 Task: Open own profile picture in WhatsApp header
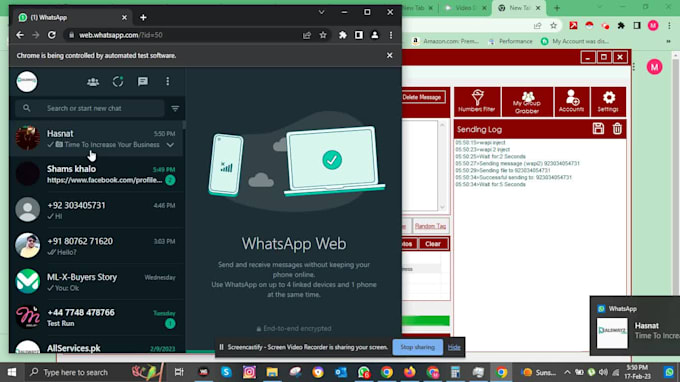[27, 82]
